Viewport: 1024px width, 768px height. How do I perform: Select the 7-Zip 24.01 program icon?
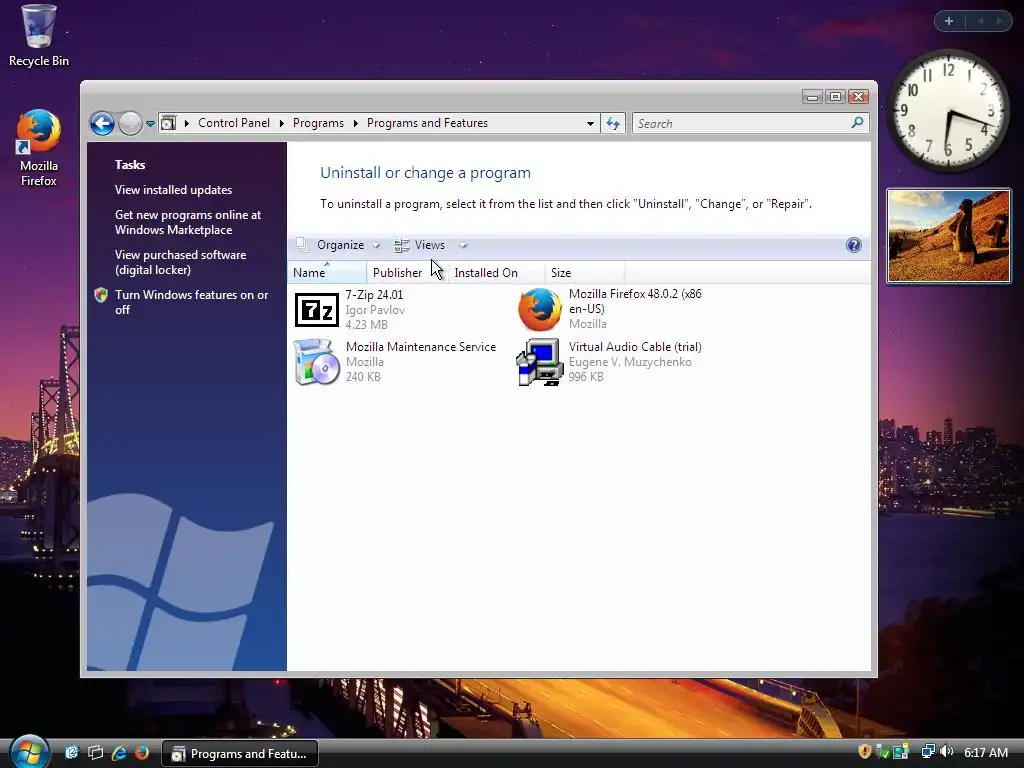point(317,310)
